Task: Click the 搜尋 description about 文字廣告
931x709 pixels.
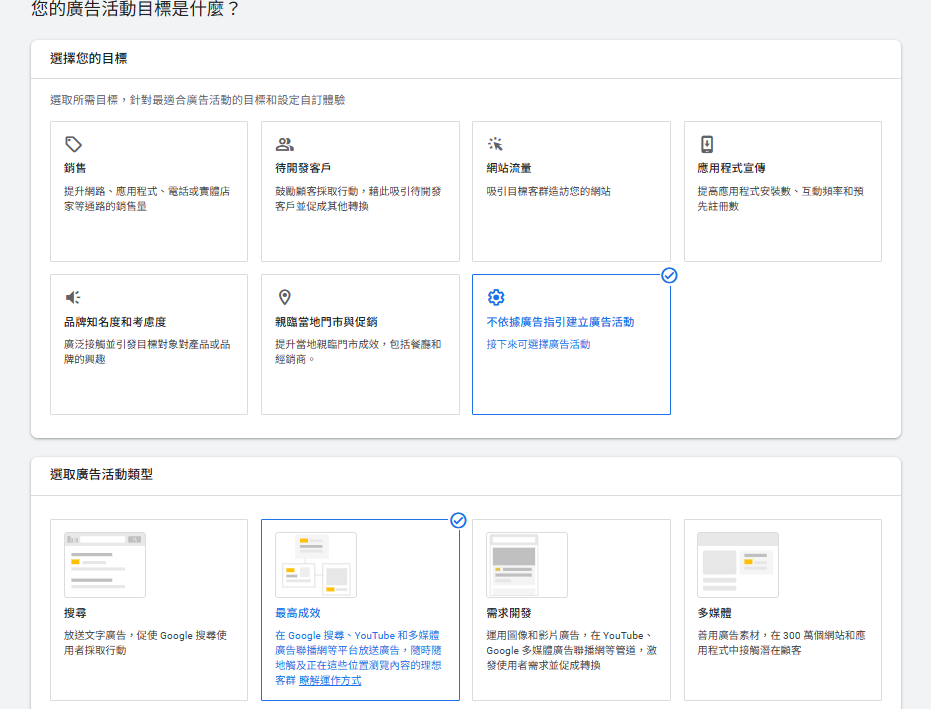Action: [x=145, y=642]
